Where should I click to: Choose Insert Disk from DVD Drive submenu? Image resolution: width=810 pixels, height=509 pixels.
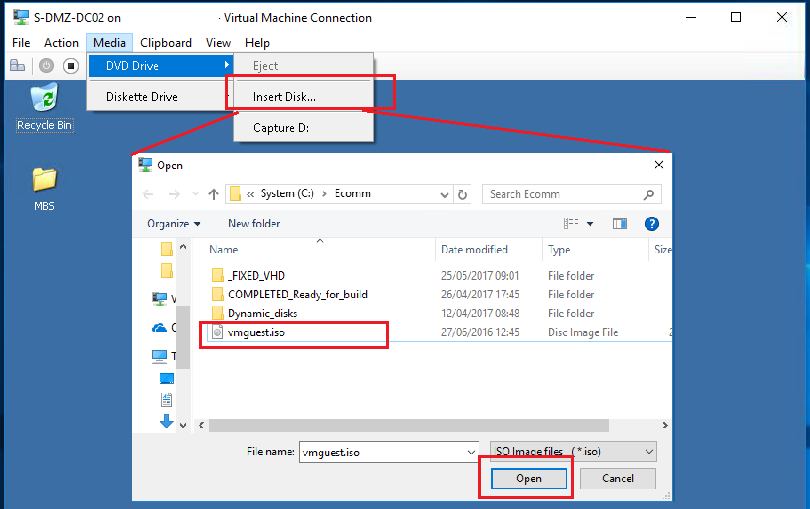284,97
